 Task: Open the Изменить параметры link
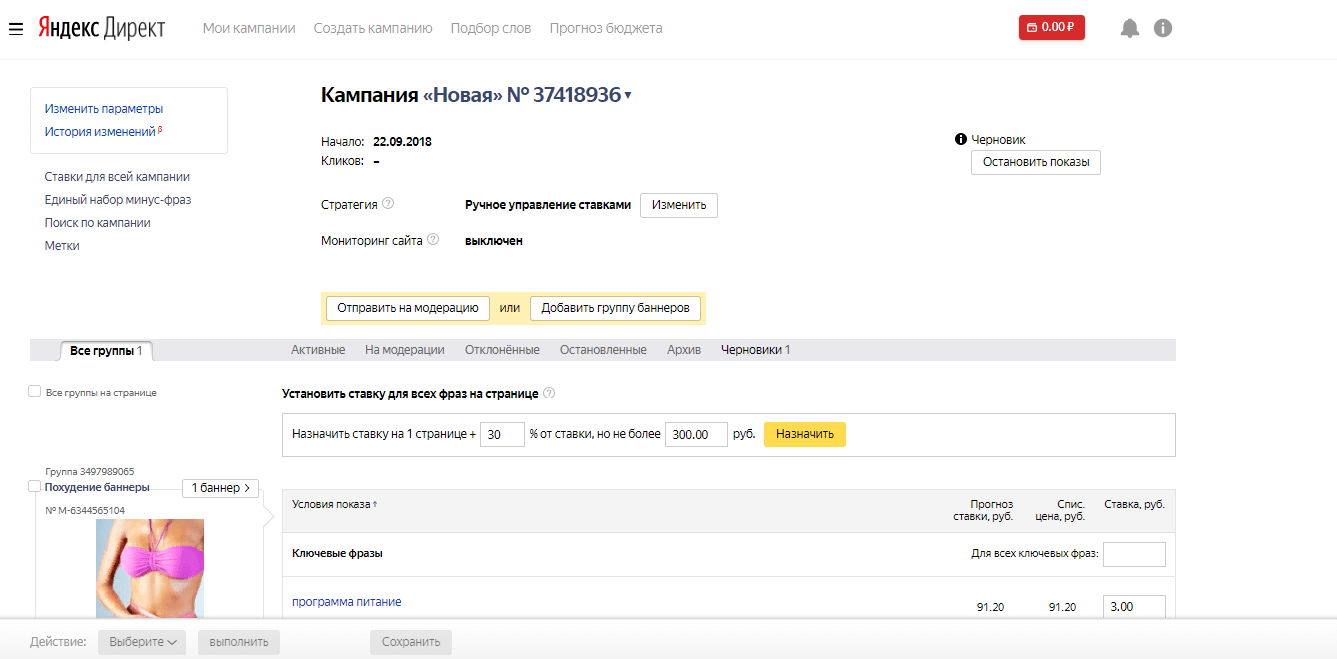[104, 109]
